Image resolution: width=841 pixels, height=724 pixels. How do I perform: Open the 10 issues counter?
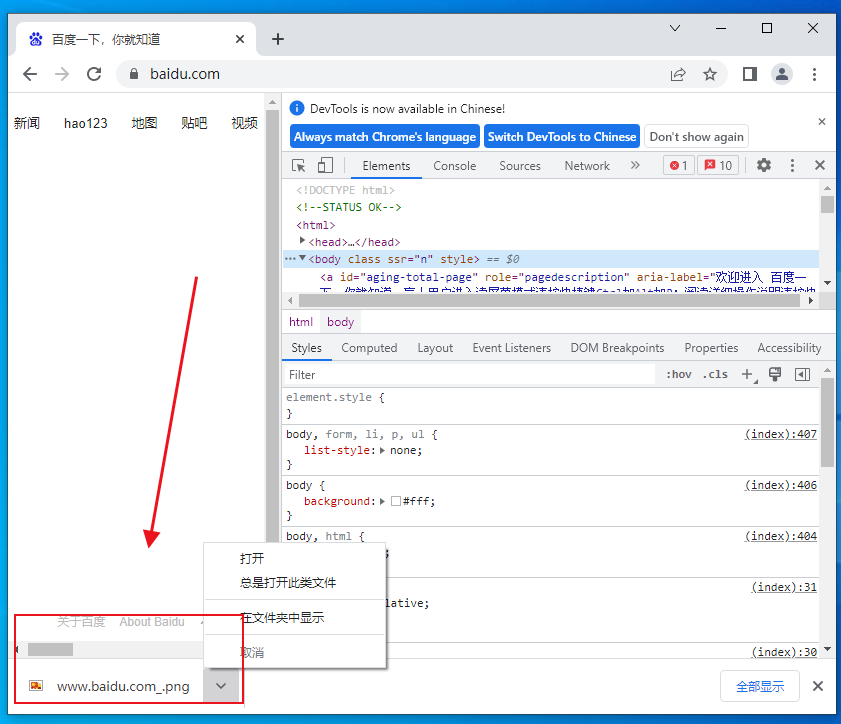718,166
